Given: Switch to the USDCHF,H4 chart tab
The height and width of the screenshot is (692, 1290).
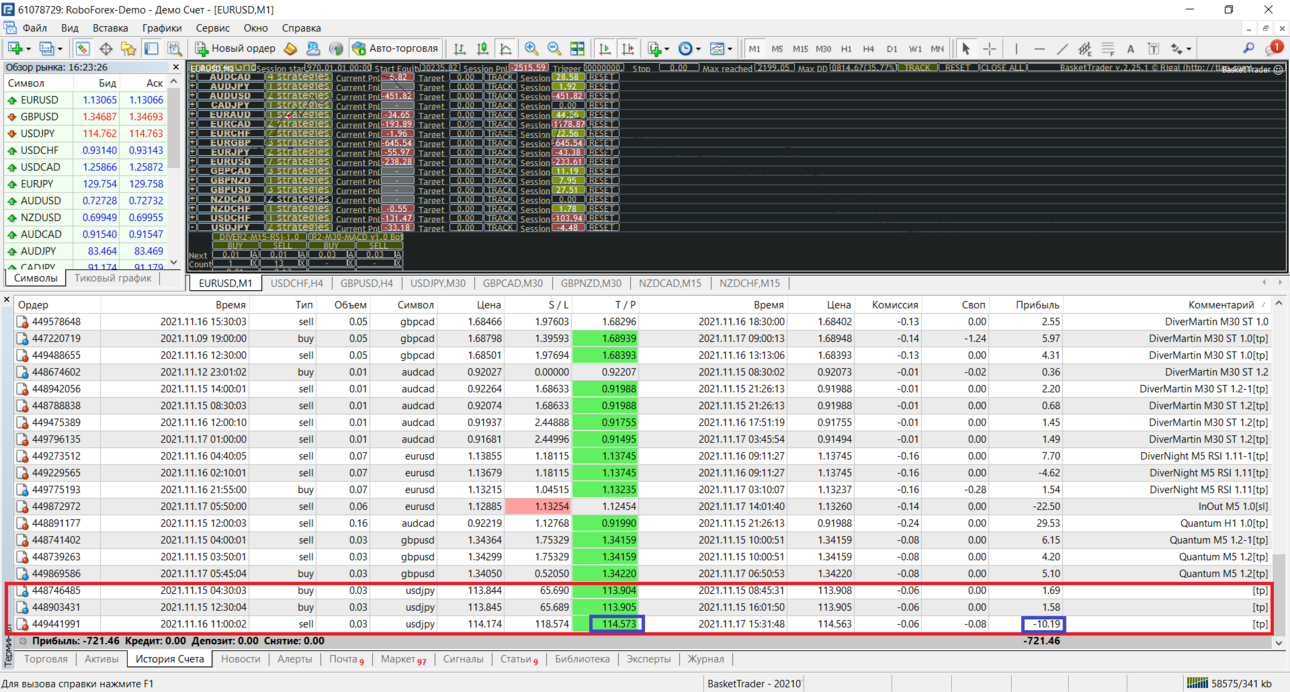Looking at the screenshot, I should pos(296,283).
